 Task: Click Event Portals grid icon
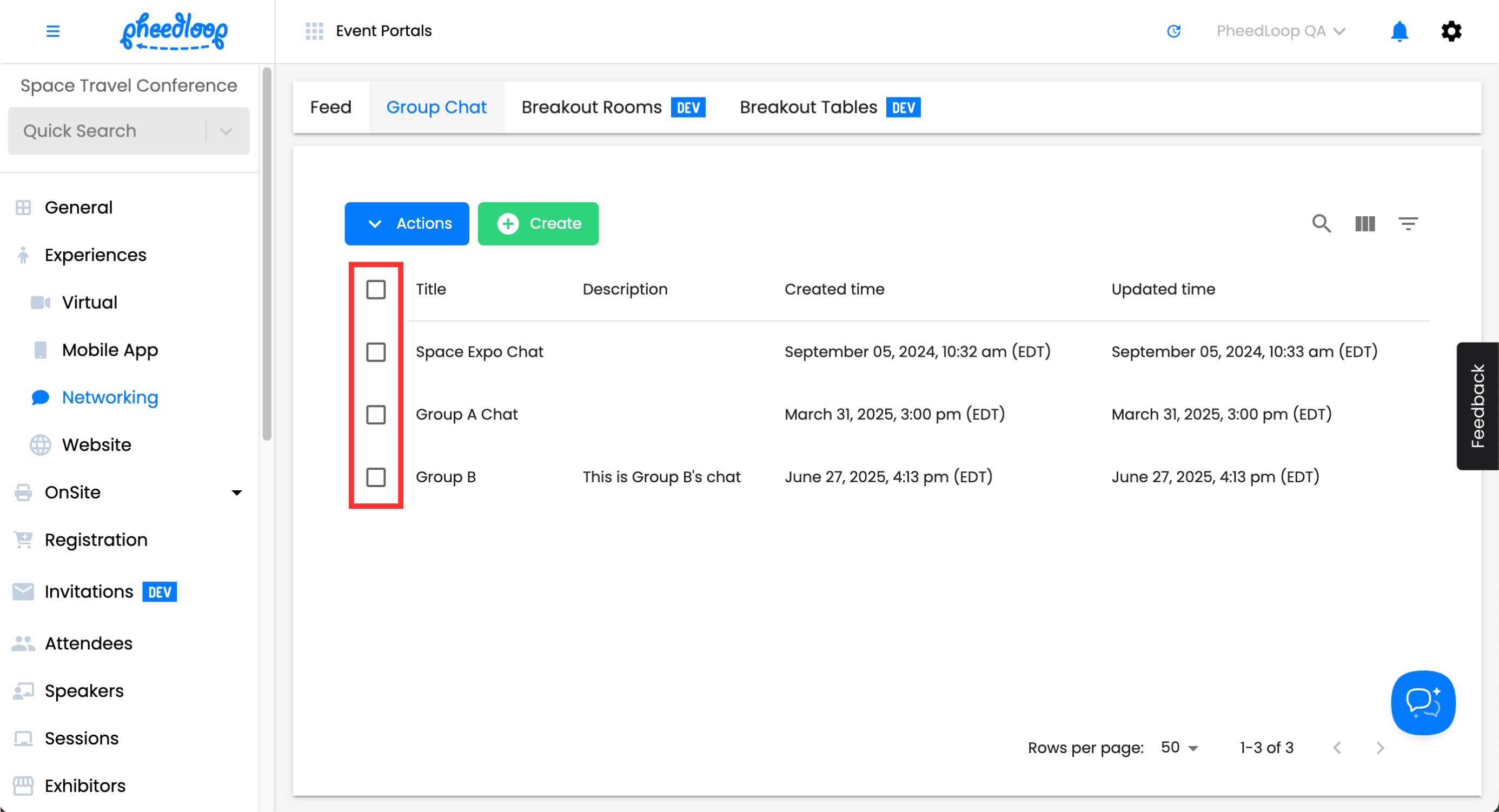click(x=314, y=31)
